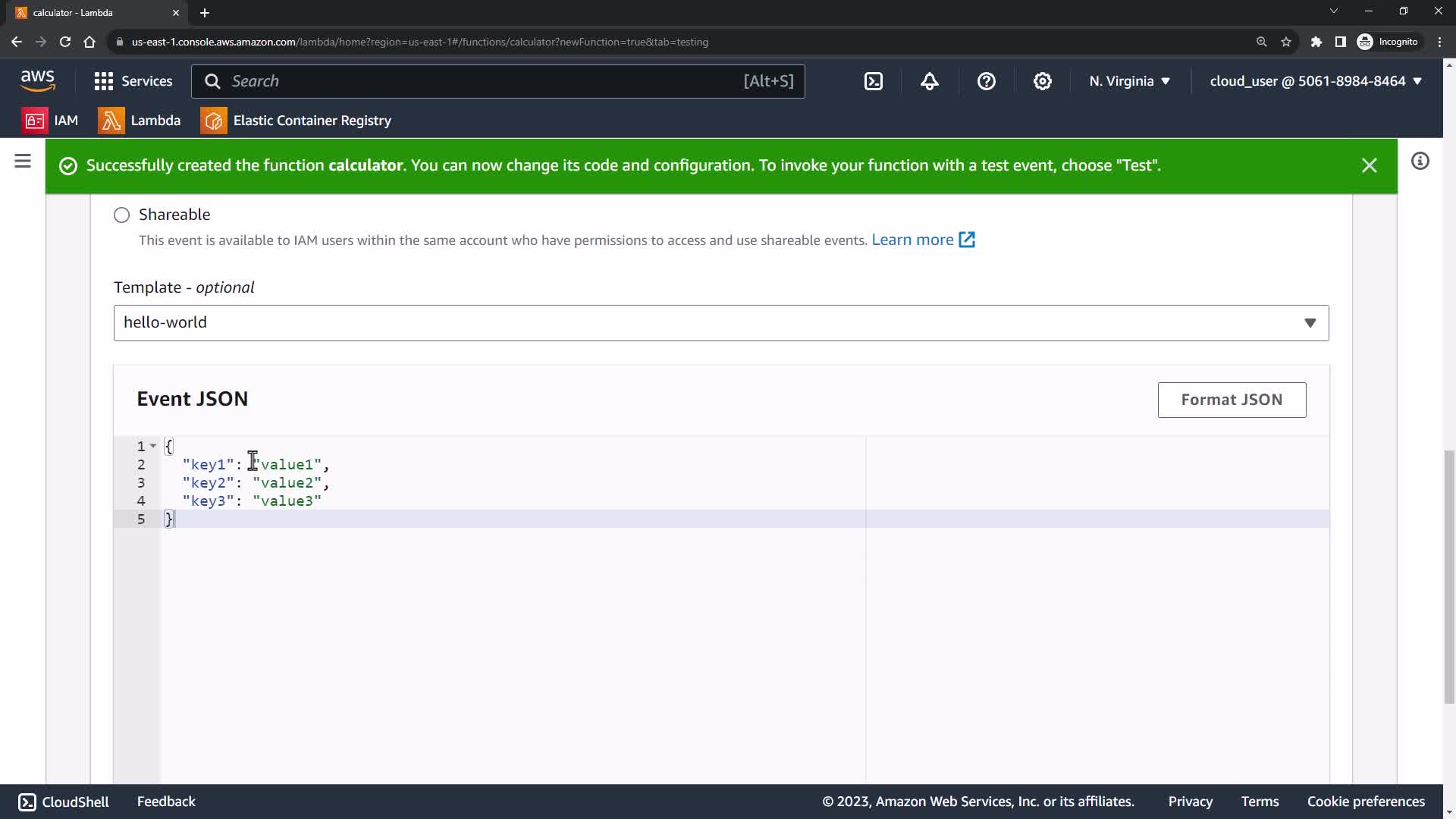This screenshot has width=1456, height=819.
Task: Open the AWS support help icon
Action: (x=986, y=81)
